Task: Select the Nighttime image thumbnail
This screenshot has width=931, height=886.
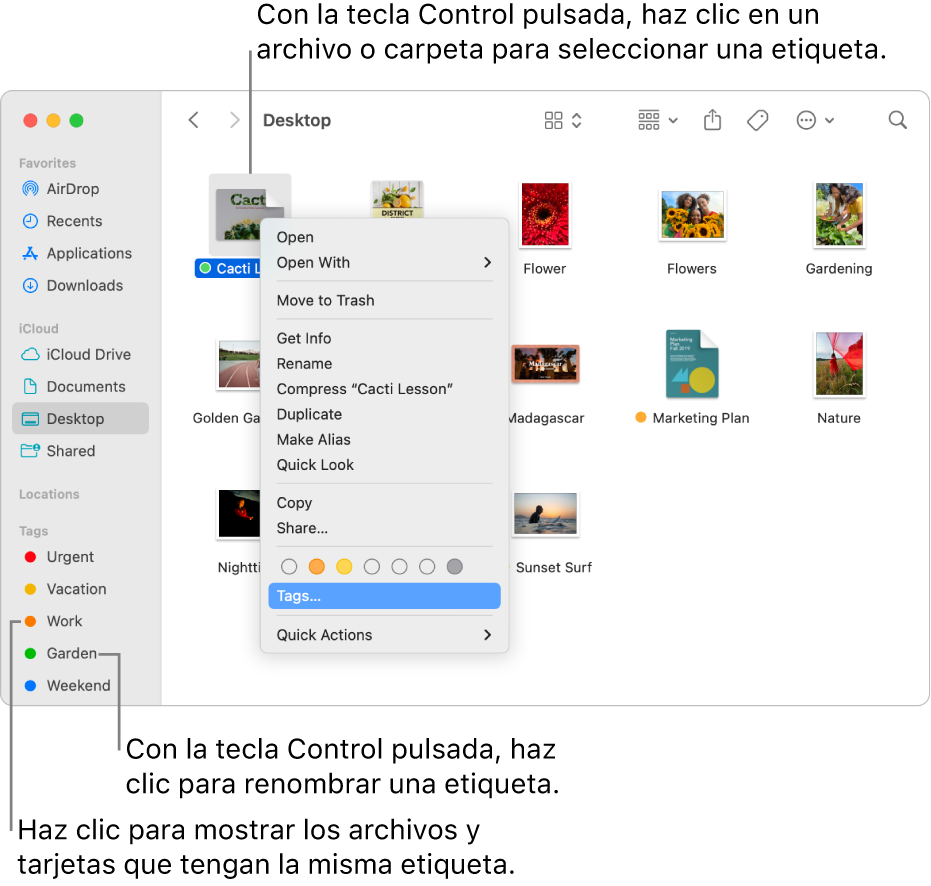Action: point(239,514)
